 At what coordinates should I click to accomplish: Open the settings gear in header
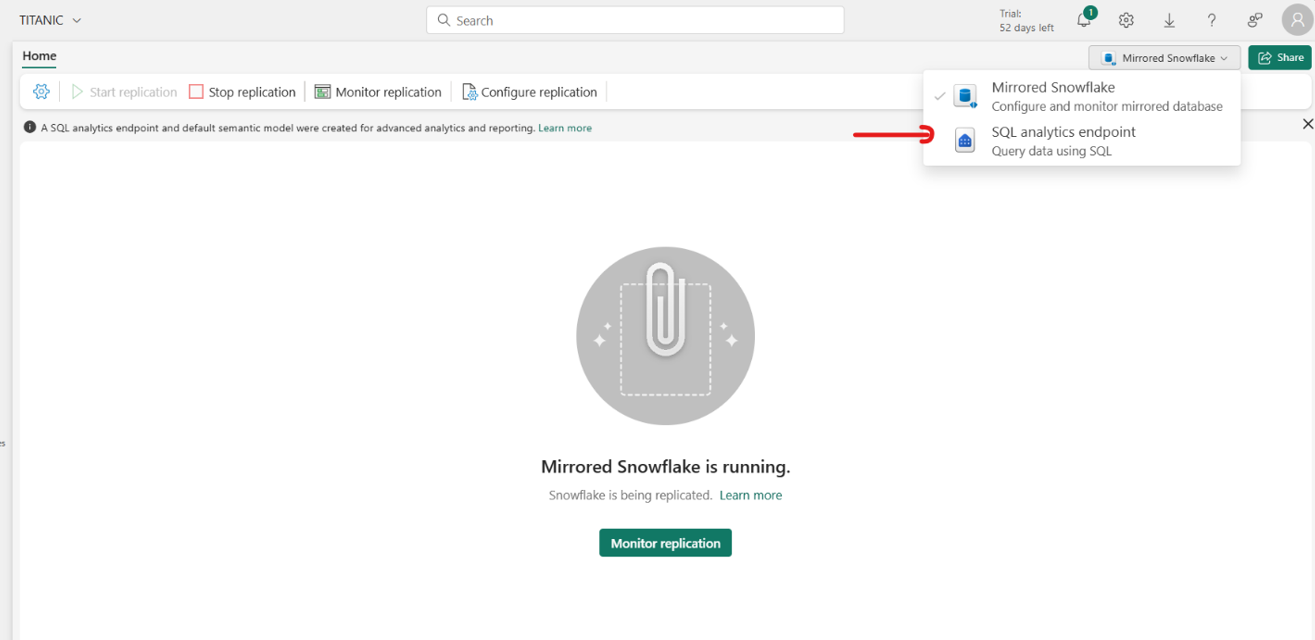pos(1126,20)
